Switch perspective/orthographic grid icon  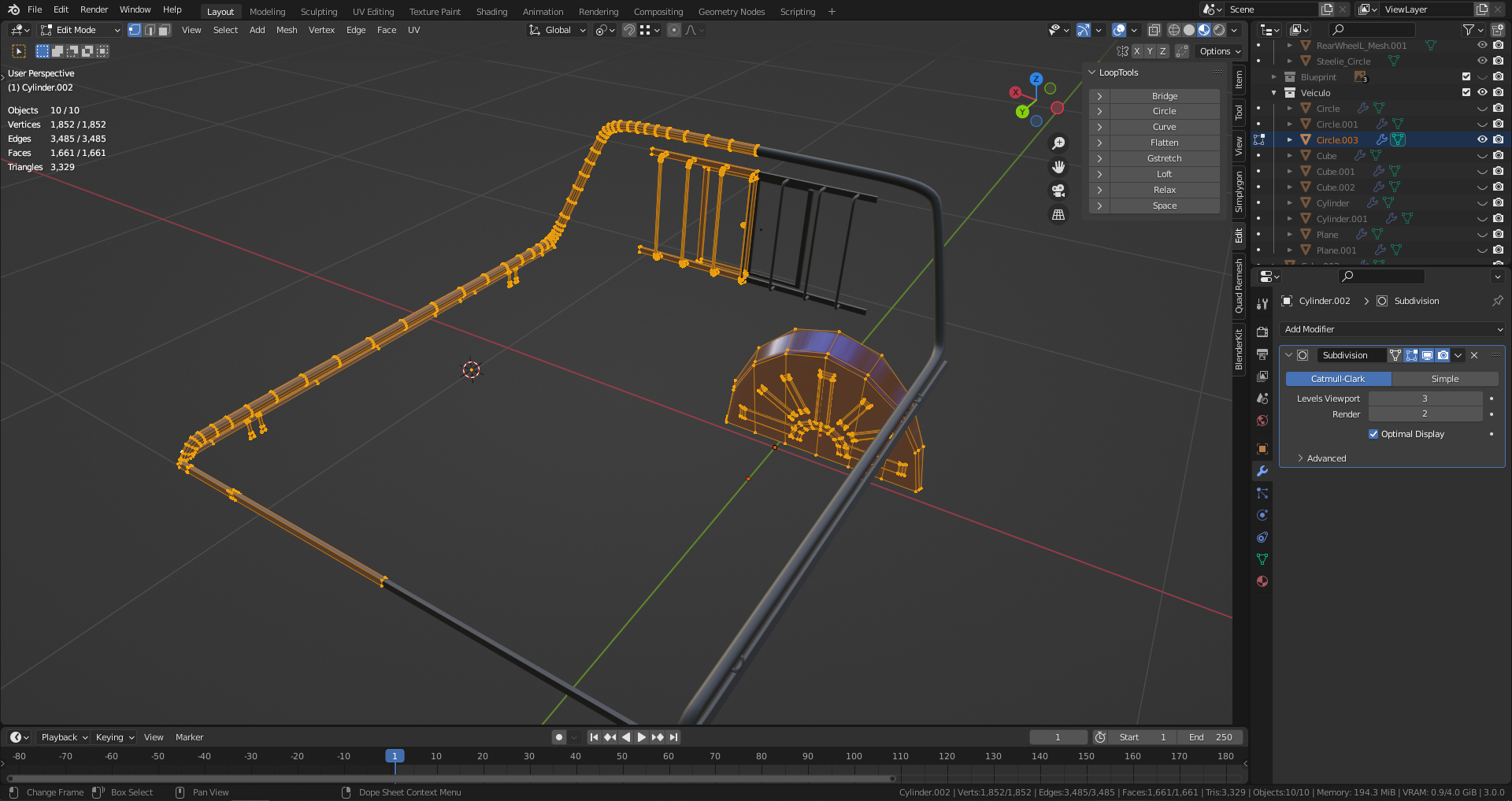(1058, 214)
